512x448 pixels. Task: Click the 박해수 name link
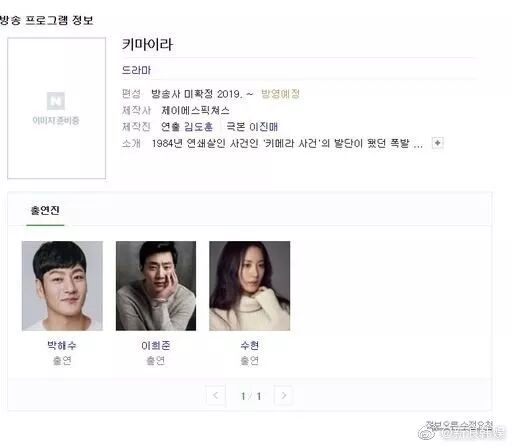click(x=62, y=345)
